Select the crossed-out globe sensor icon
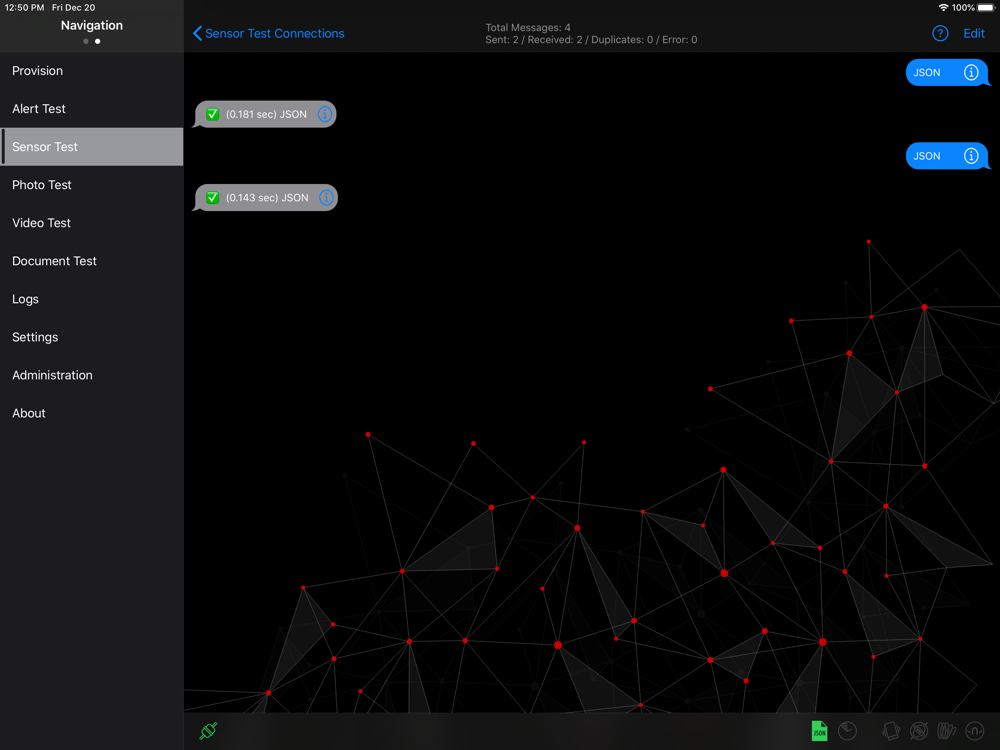The image size is (1000, 750). (918, 731)
